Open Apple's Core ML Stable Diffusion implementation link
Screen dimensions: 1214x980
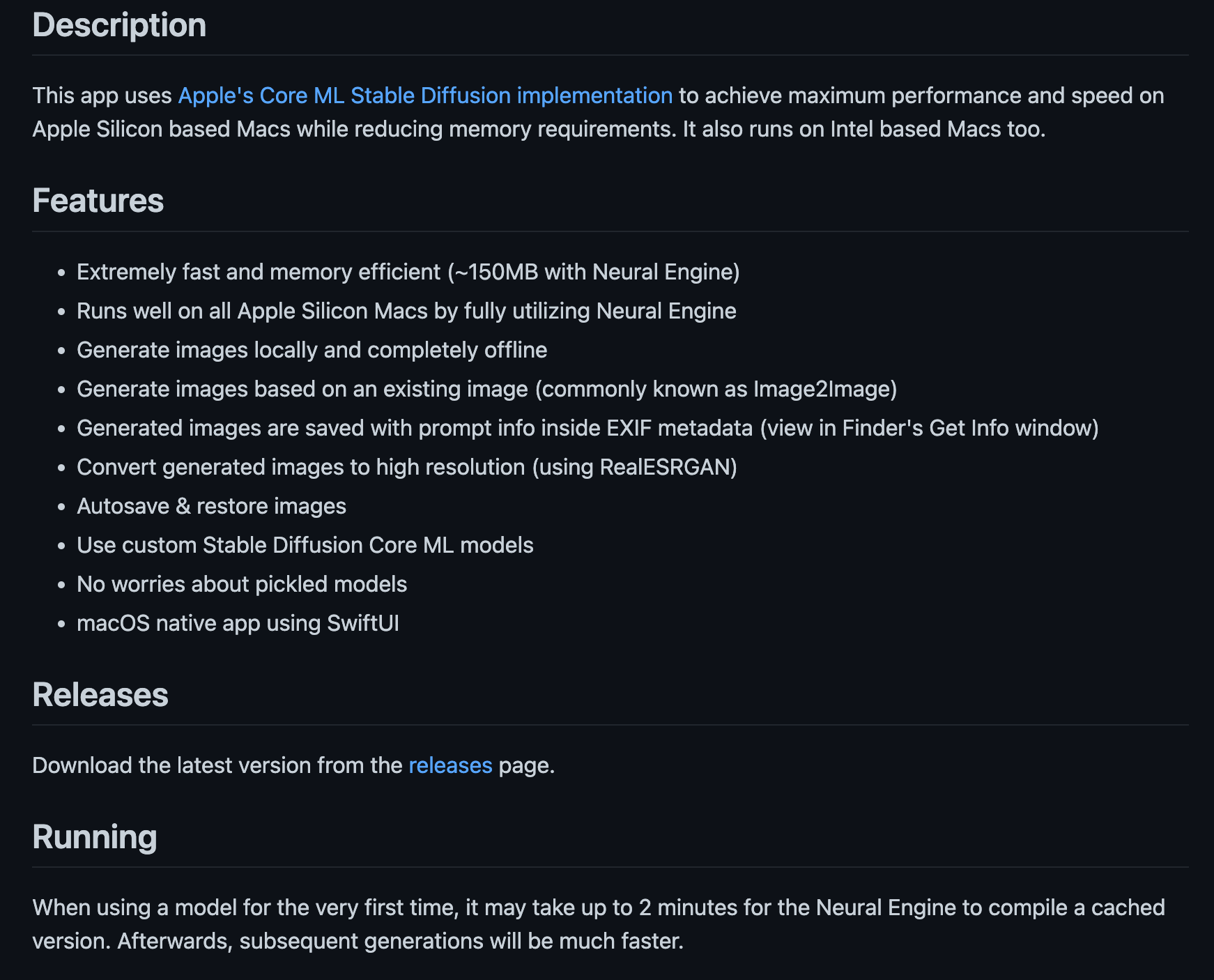pyautogui.click(x=425, y=95)
